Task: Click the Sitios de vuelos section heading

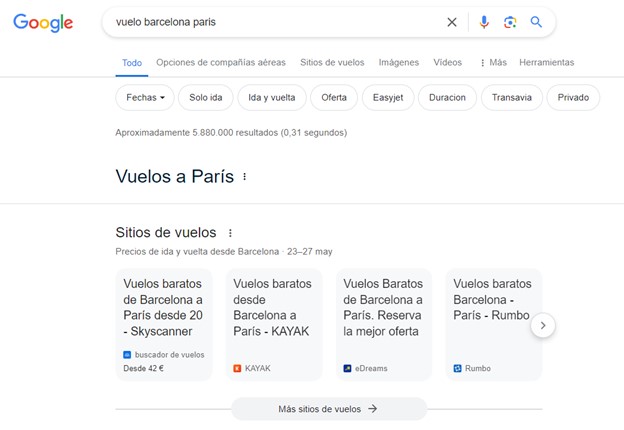Action: (166, 232)
